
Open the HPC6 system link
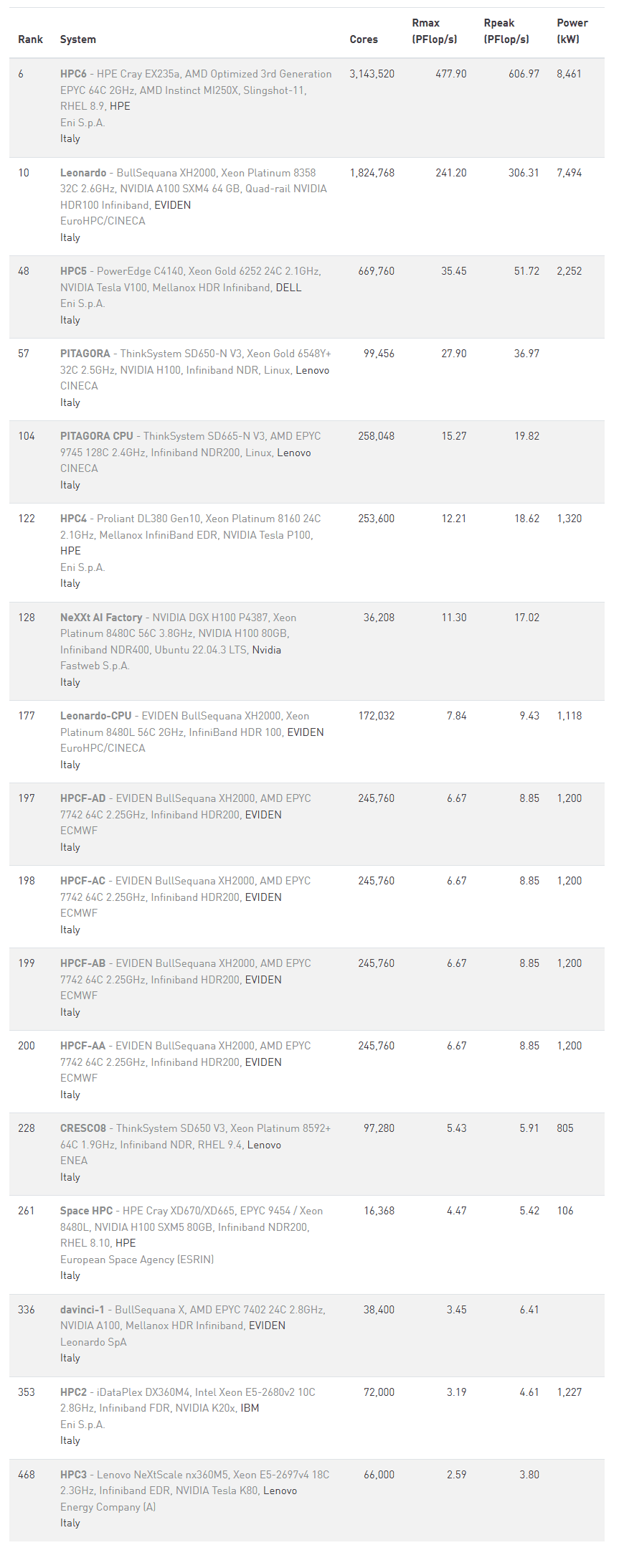[73, 74]
